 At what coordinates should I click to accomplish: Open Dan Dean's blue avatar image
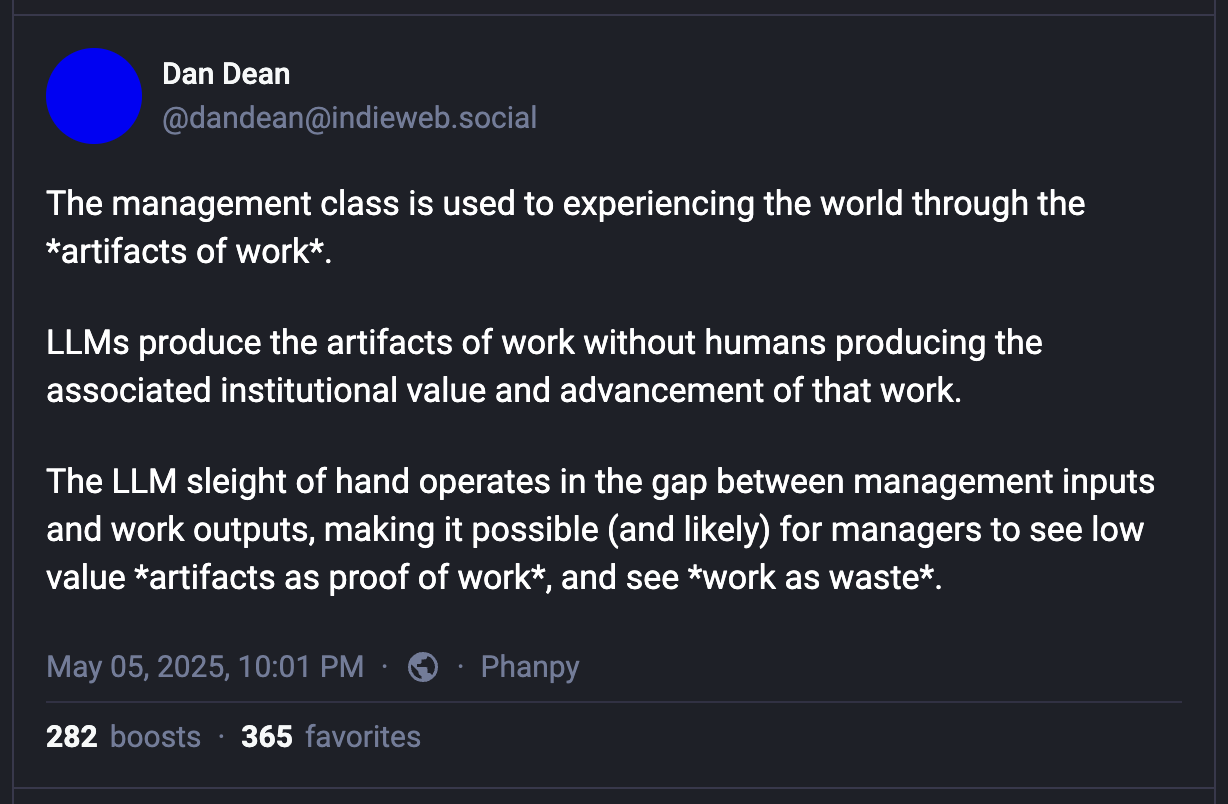(x=94, y=96)
